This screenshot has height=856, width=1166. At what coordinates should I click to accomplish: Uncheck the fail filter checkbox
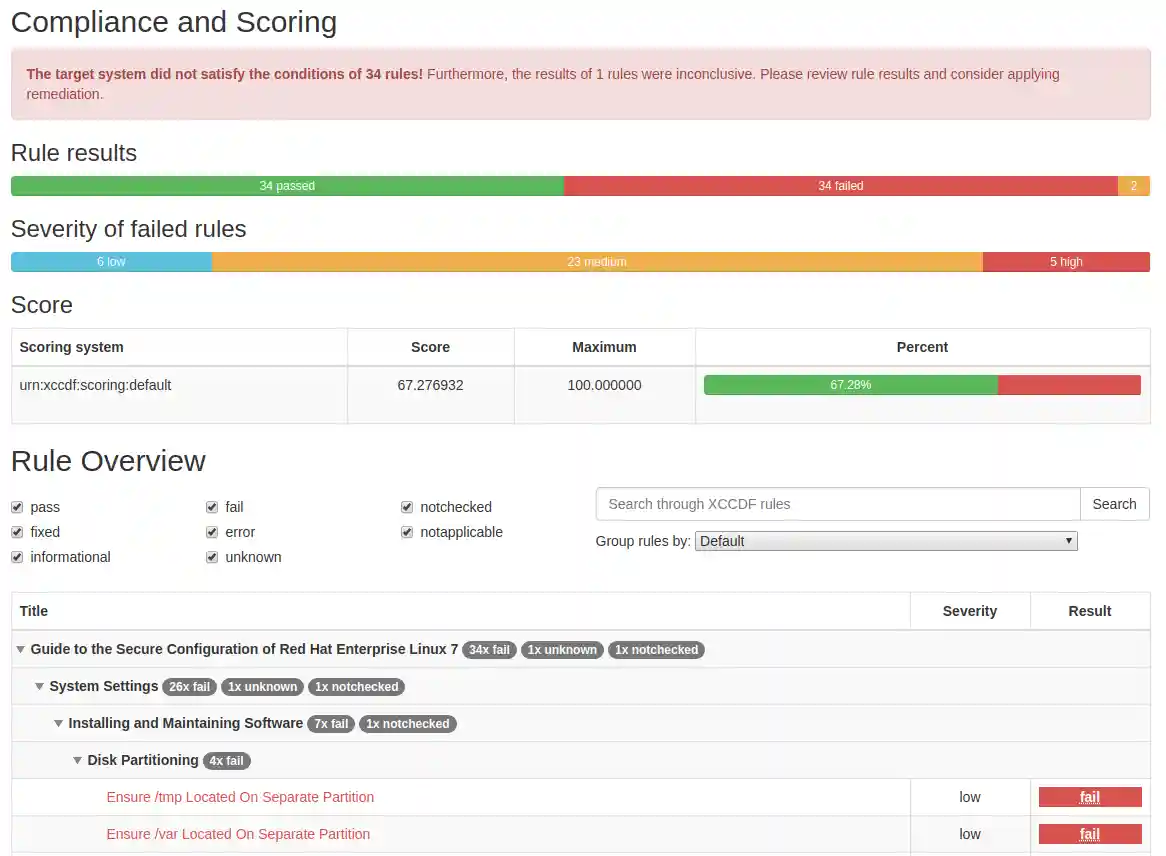(212, 507)
